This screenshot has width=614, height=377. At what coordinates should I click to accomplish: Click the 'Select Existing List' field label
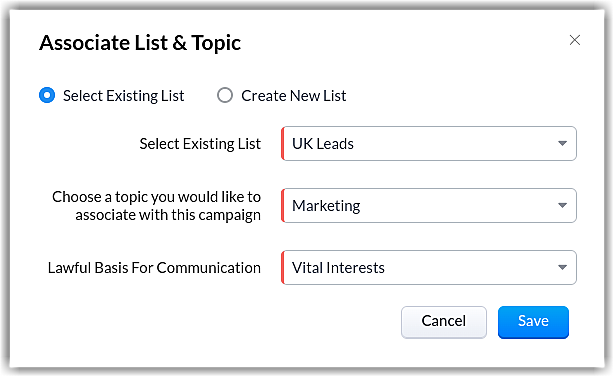200,144
